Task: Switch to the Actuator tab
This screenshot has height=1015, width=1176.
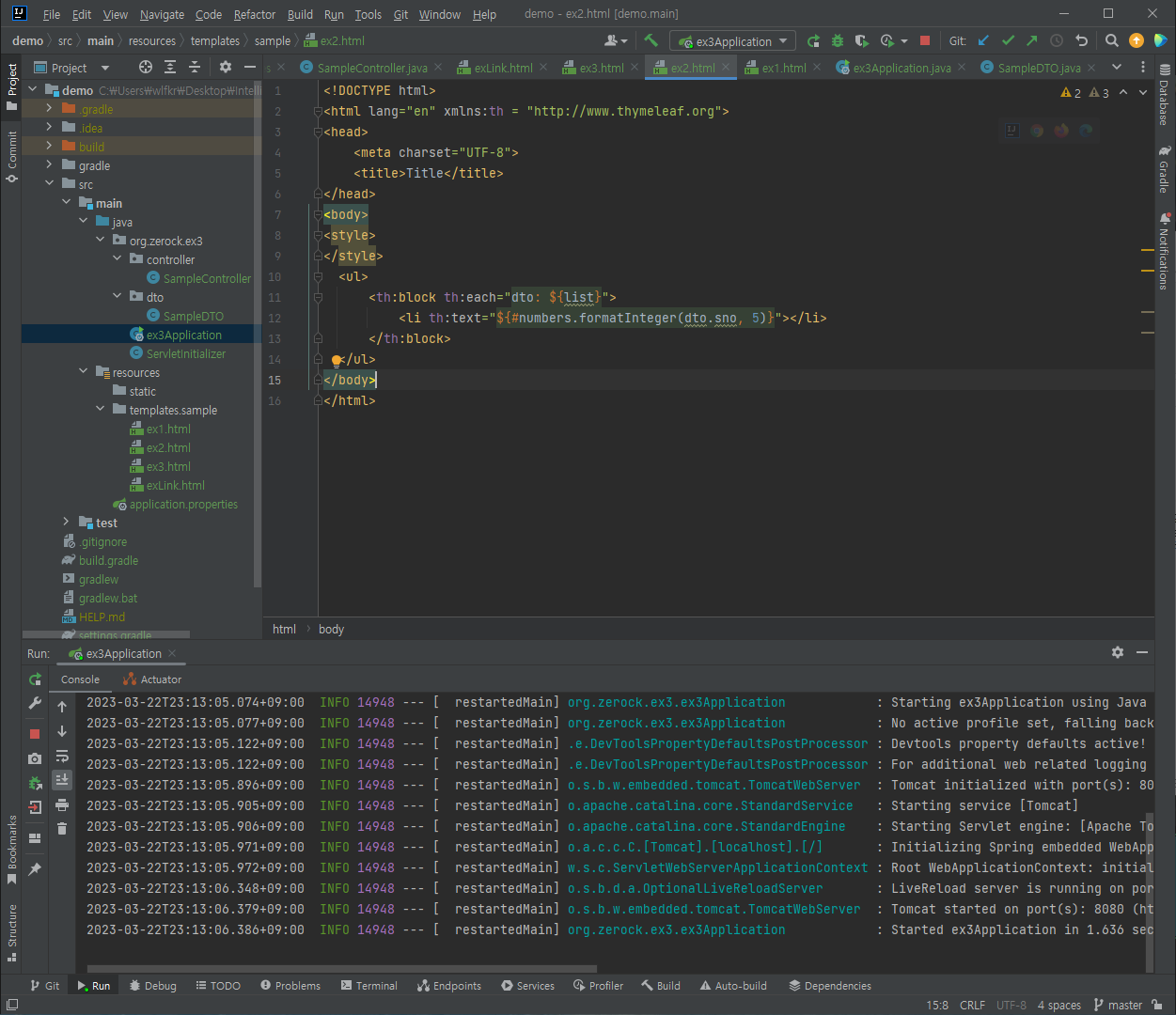Action: click(153, 679)
